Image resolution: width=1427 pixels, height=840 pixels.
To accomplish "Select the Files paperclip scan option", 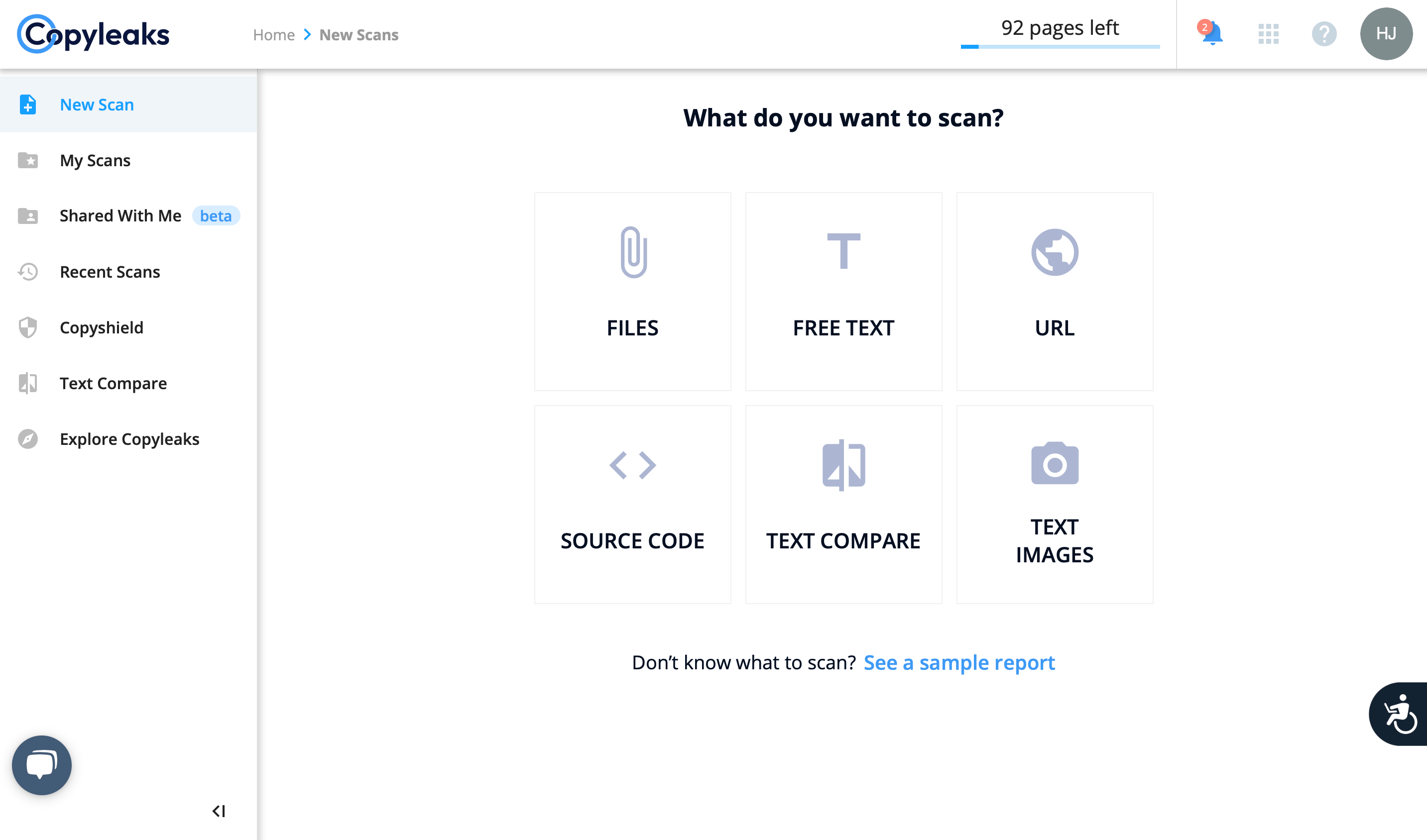I will pos(632,292).
